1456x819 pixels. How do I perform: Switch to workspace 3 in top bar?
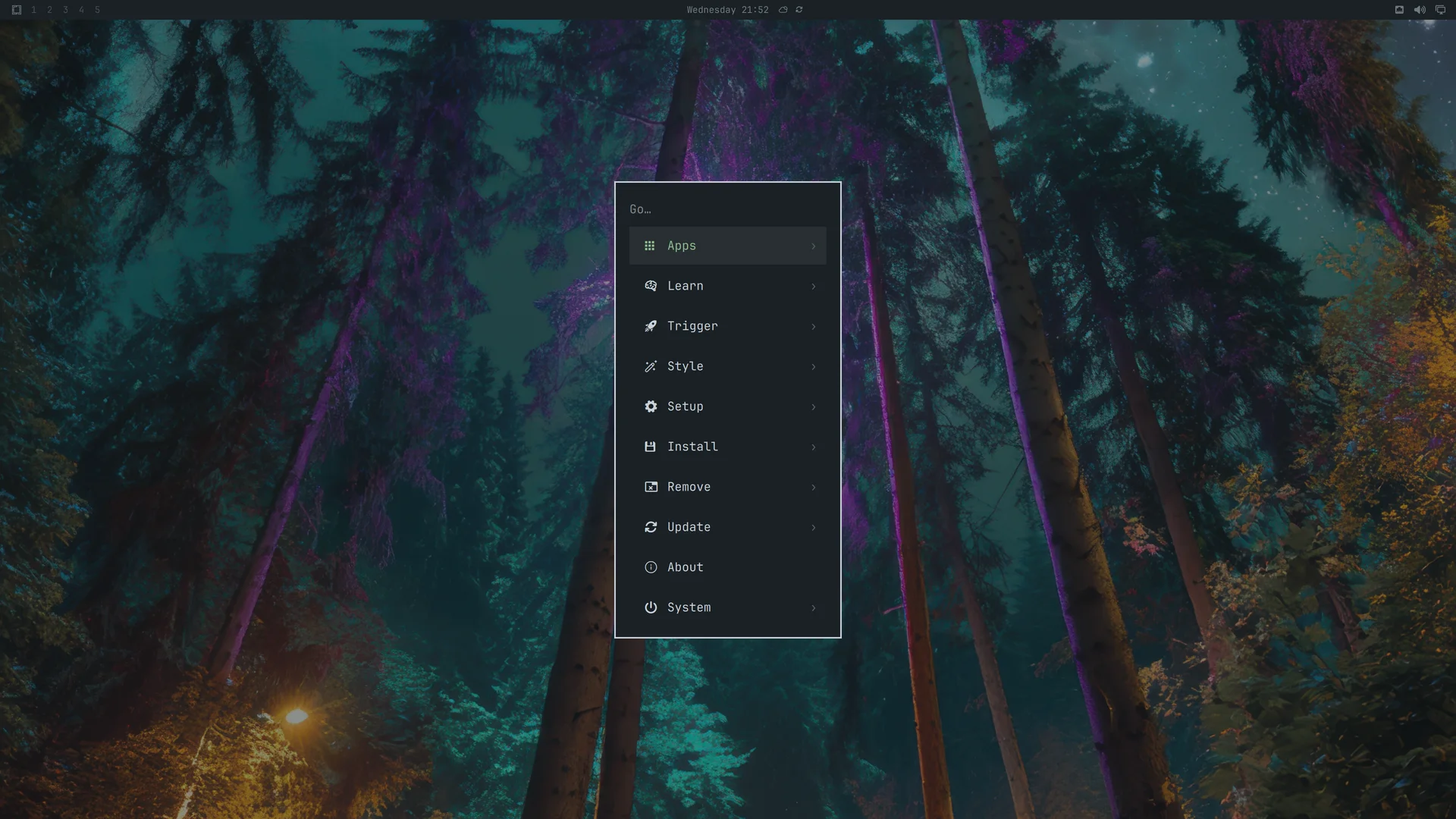65,10
